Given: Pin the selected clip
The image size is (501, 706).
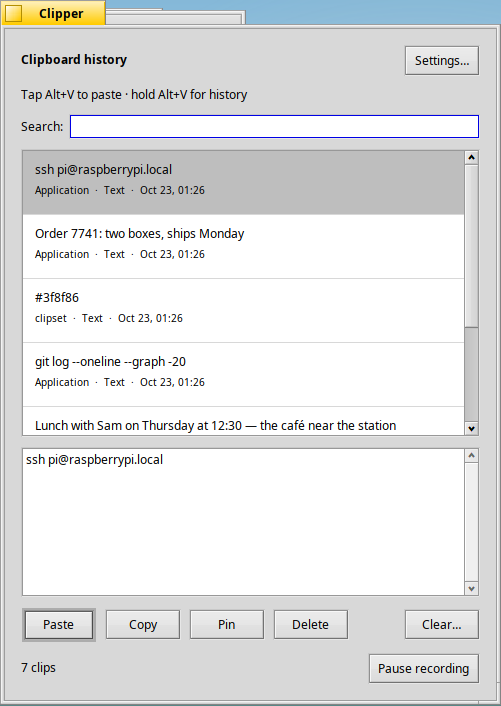Looking at the screenshot, I should (227, 625).
